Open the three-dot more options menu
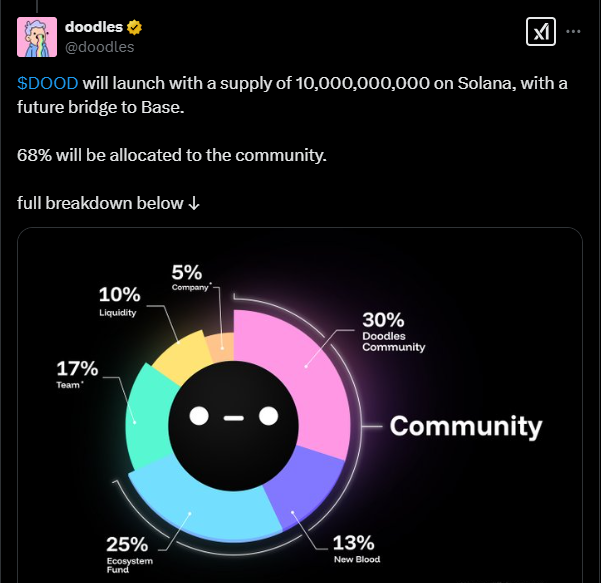The height and width of the screenshot is (583, 601). (573, 31)
